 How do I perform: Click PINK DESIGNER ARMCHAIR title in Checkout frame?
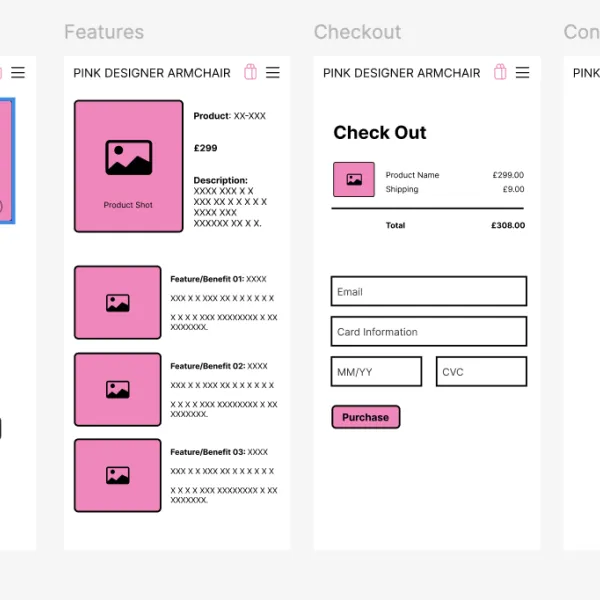coord(401,73)
